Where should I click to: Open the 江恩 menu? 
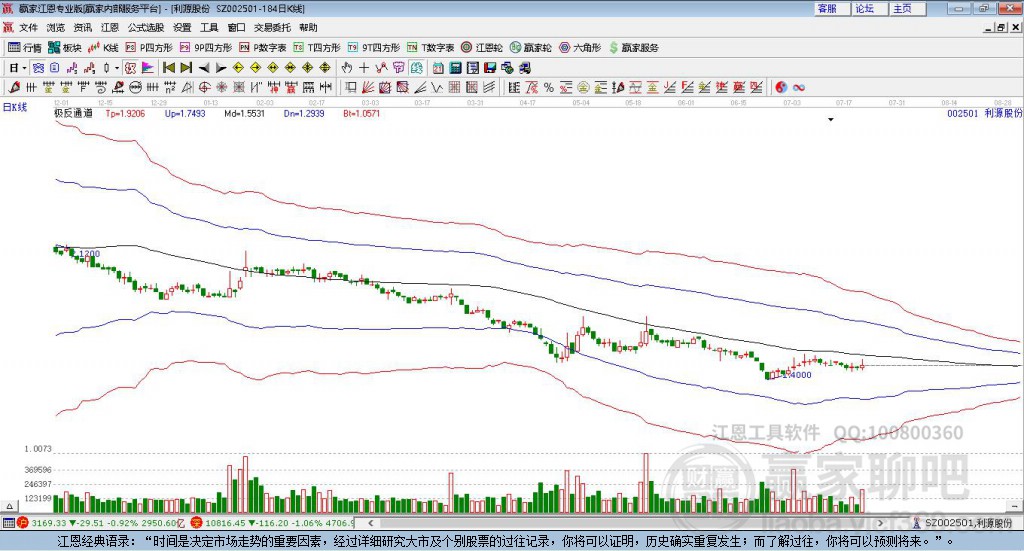click(110, 27)
